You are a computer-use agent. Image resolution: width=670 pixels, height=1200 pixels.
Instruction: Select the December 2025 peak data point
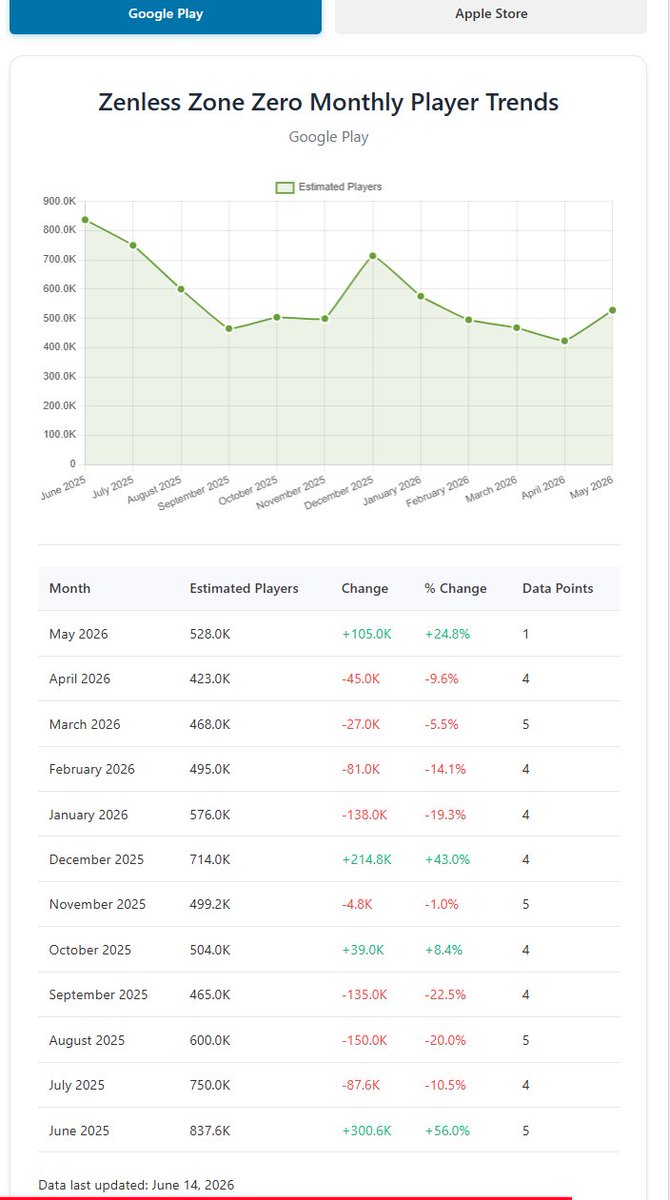pos(373,256)
